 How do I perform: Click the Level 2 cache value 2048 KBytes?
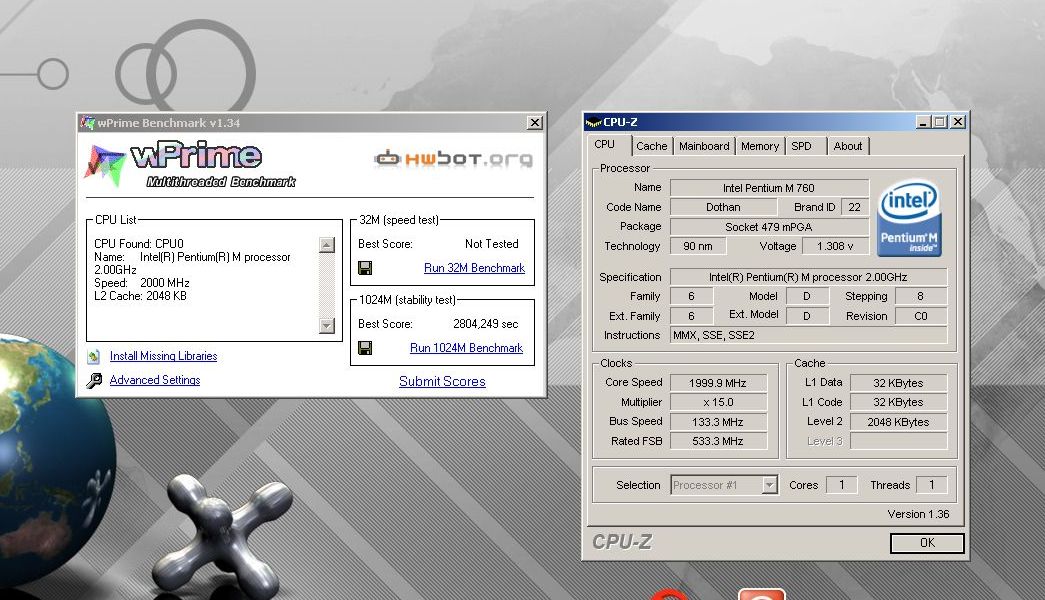pos(898,421)
